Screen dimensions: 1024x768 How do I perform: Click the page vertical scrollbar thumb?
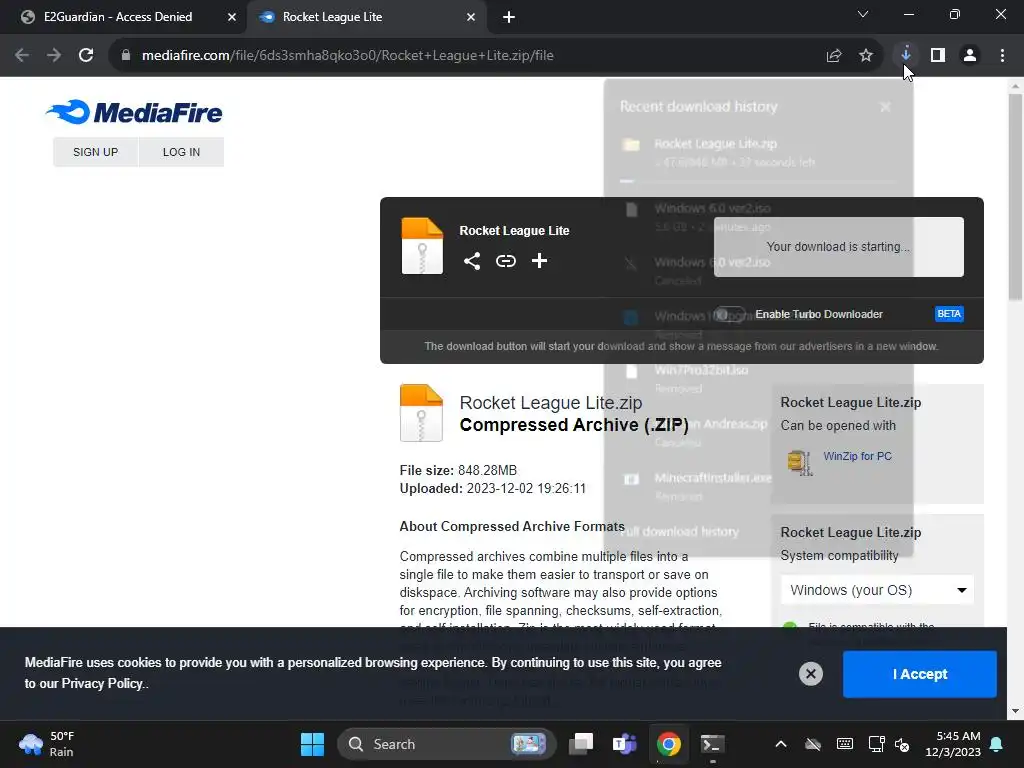1015,196
